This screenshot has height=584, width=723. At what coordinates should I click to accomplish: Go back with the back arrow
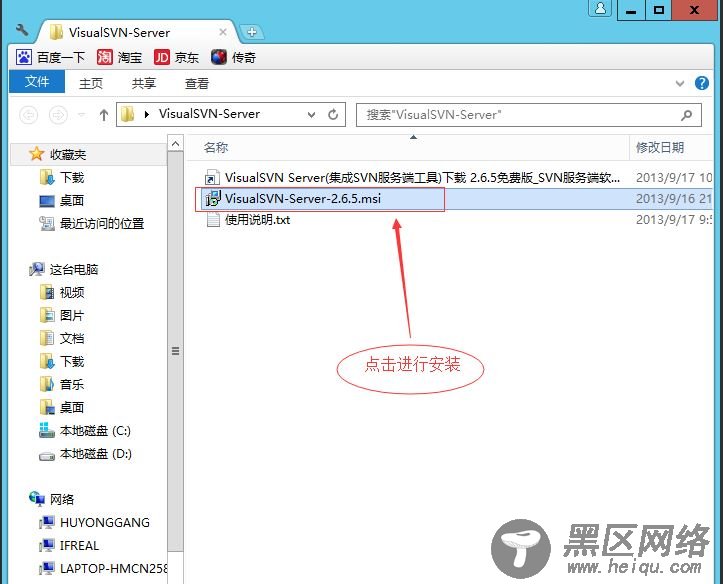tap(29, 114)
